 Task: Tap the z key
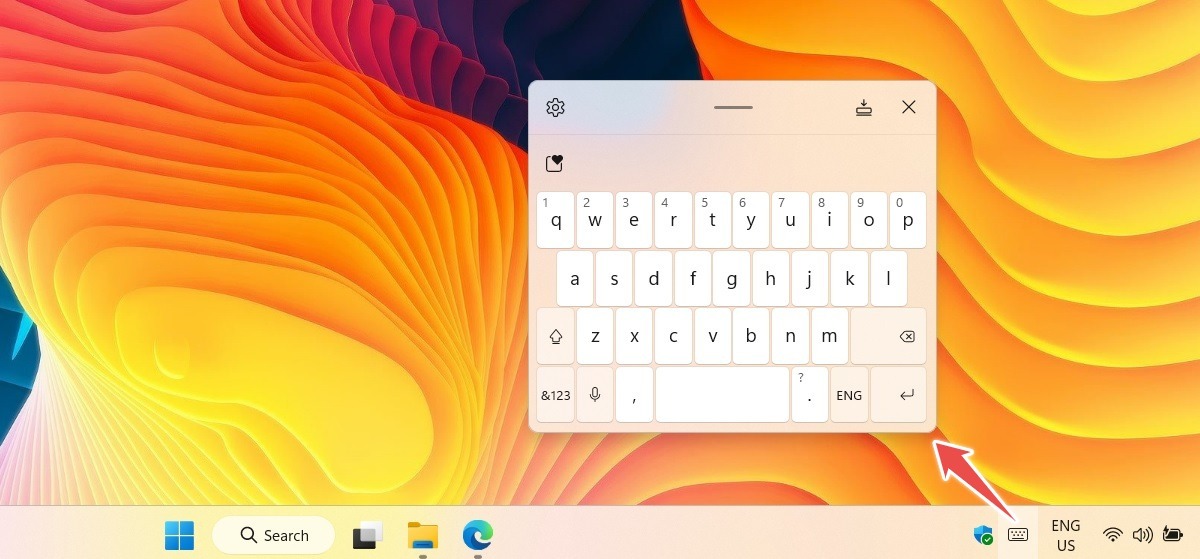595,336
